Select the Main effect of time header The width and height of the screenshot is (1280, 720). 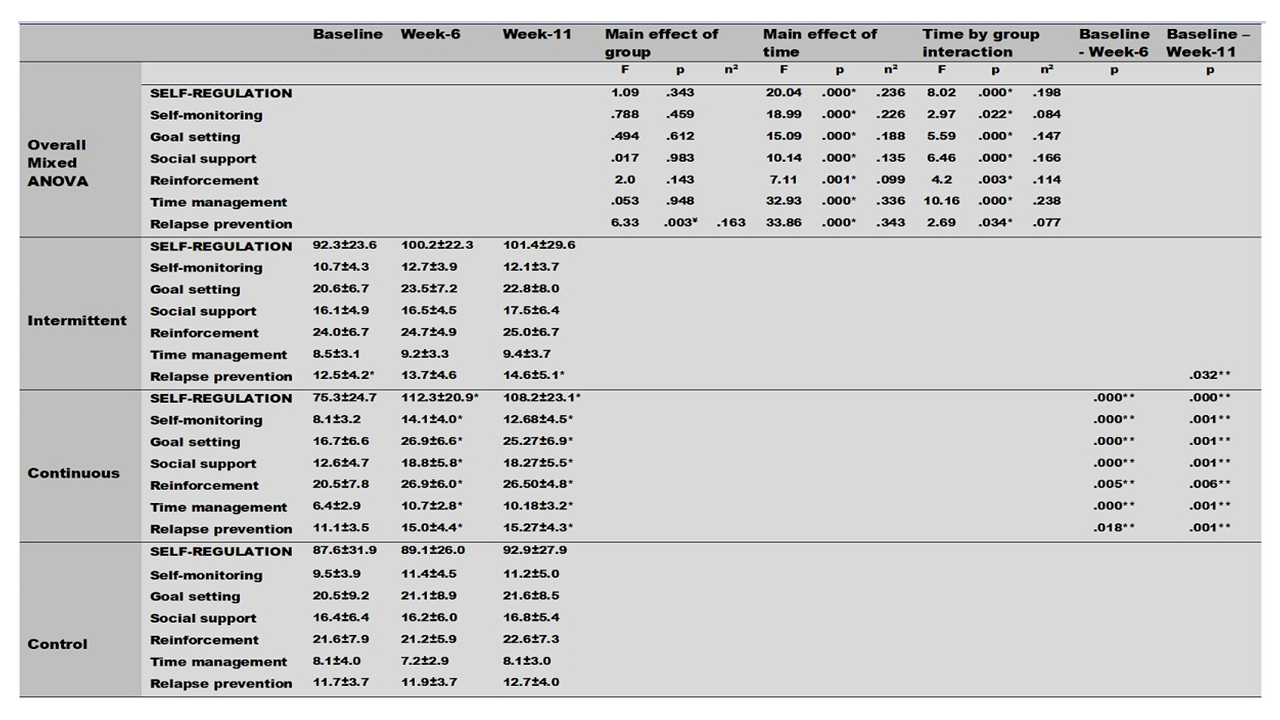(819, 43)
